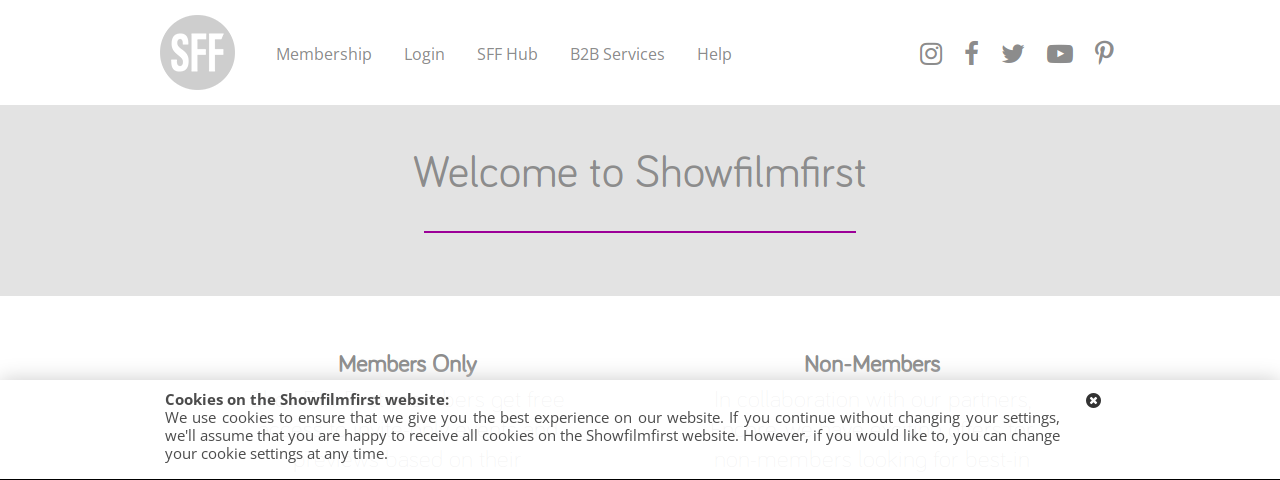Click the 'Cookies on the Showfilmfirst website' heading

coord(307,399)
